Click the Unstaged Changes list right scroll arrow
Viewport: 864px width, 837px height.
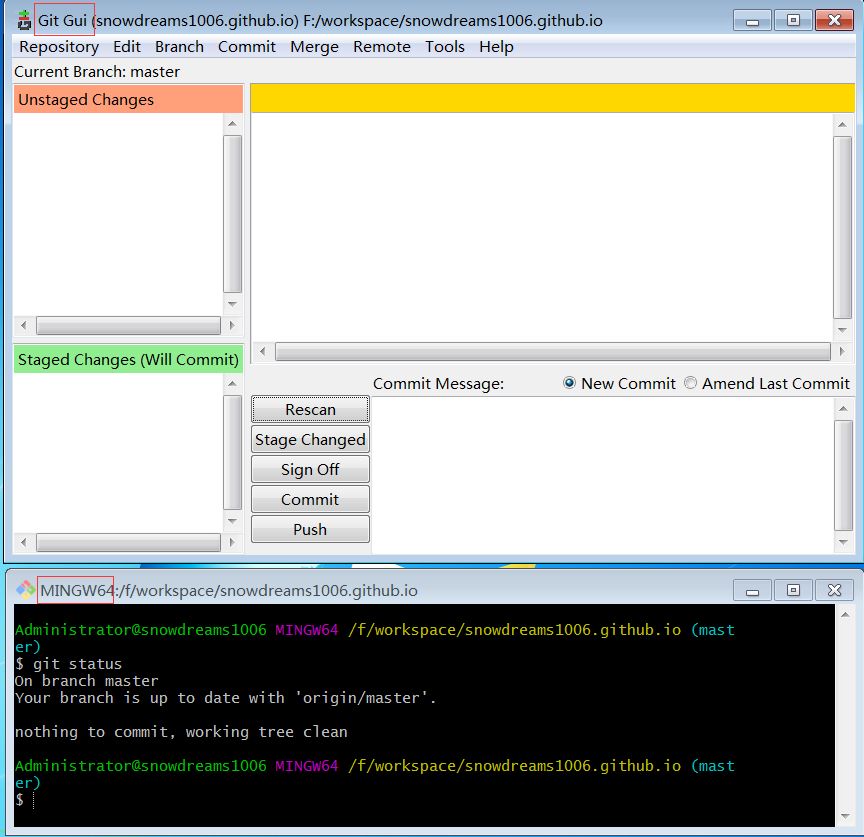point(232,325)
